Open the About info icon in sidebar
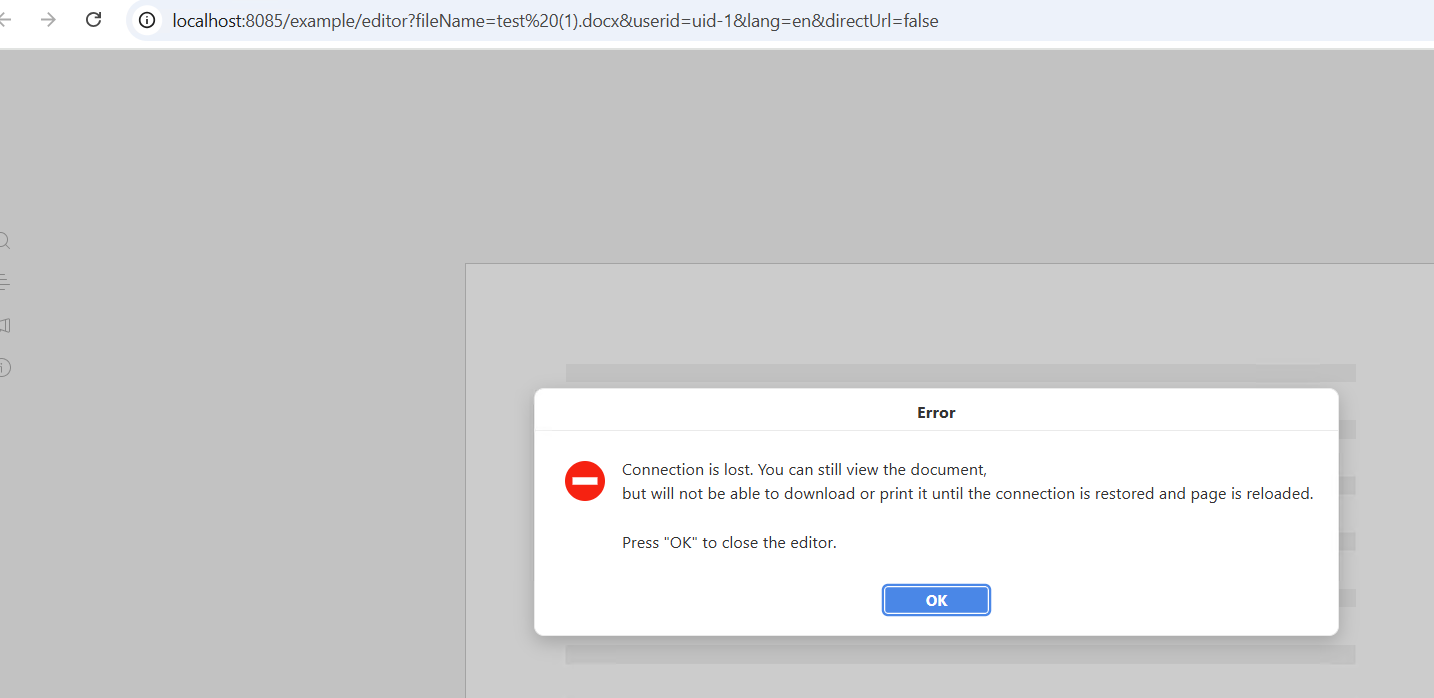Image resolution: width=1434 pixels, height=698 pixels. tap(4, 368)
